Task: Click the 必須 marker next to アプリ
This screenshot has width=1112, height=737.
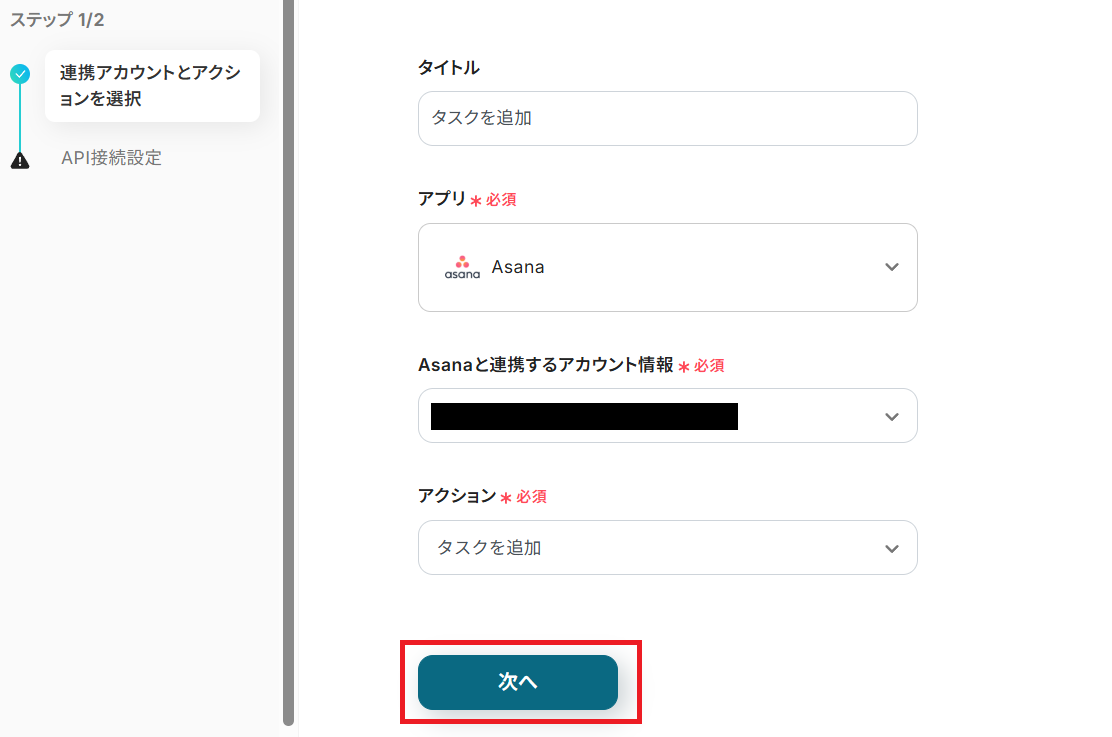Action: point(501,200)
